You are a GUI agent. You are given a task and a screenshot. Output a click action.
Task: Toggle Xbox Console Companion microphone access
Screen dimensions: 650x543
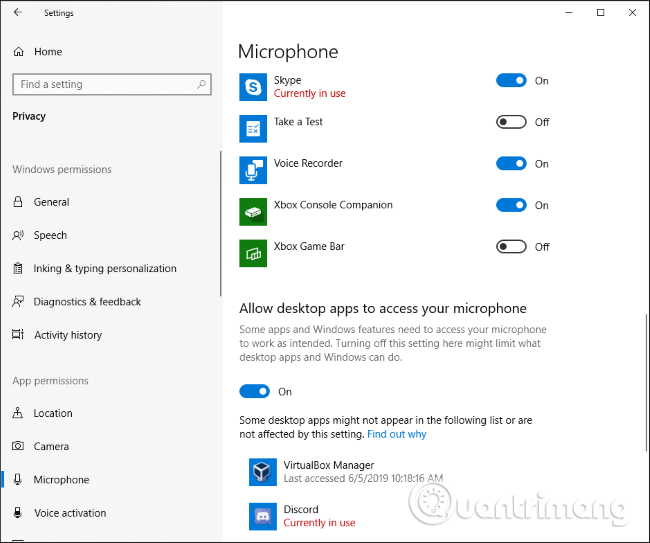tap(511, 205)
